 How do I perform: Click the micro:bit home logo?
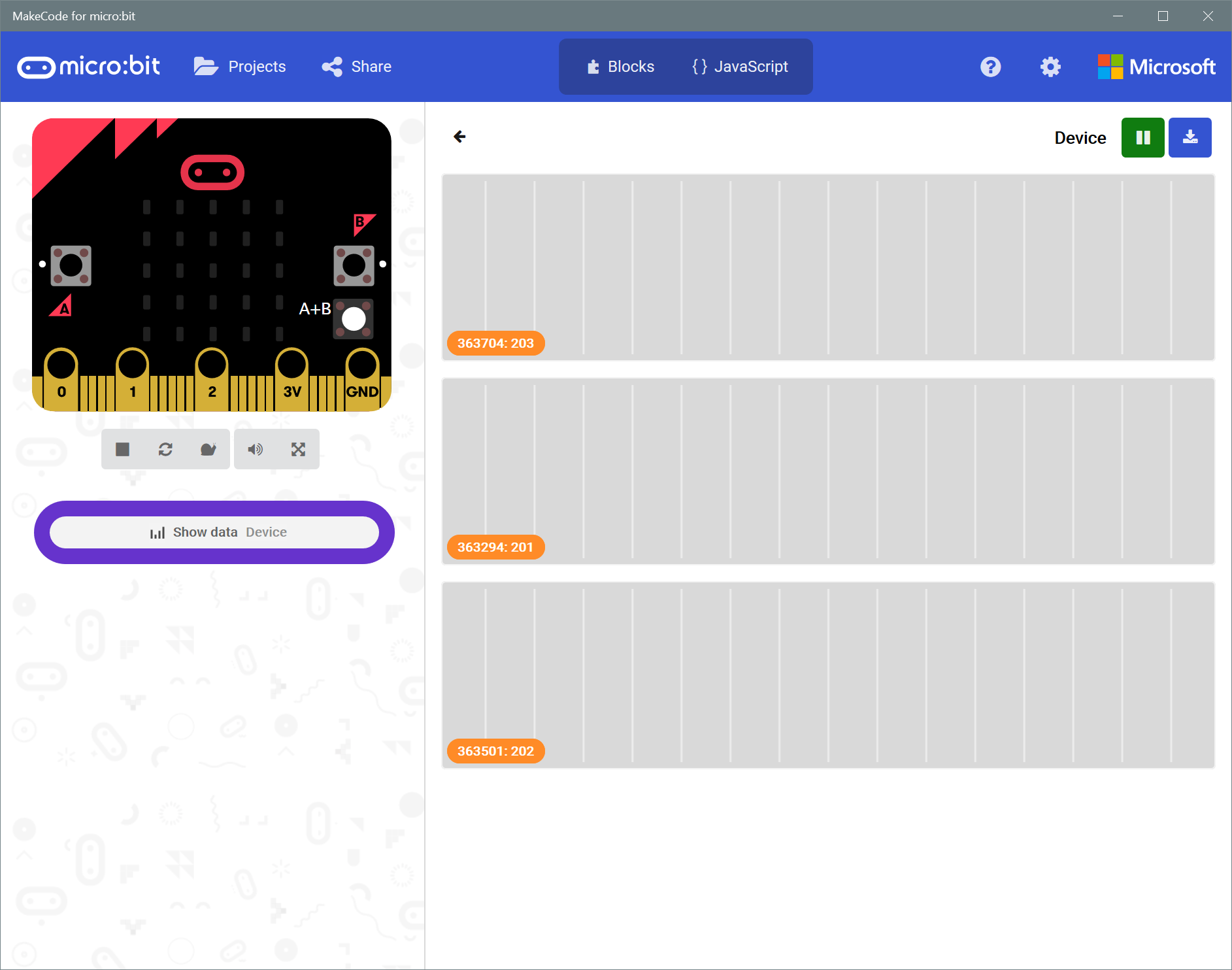(x=89, y=67)
